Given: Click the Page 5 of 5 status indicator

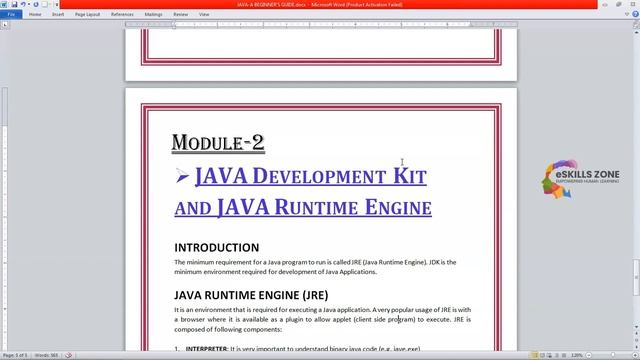Looking at the screenshot, I should 15,356.
